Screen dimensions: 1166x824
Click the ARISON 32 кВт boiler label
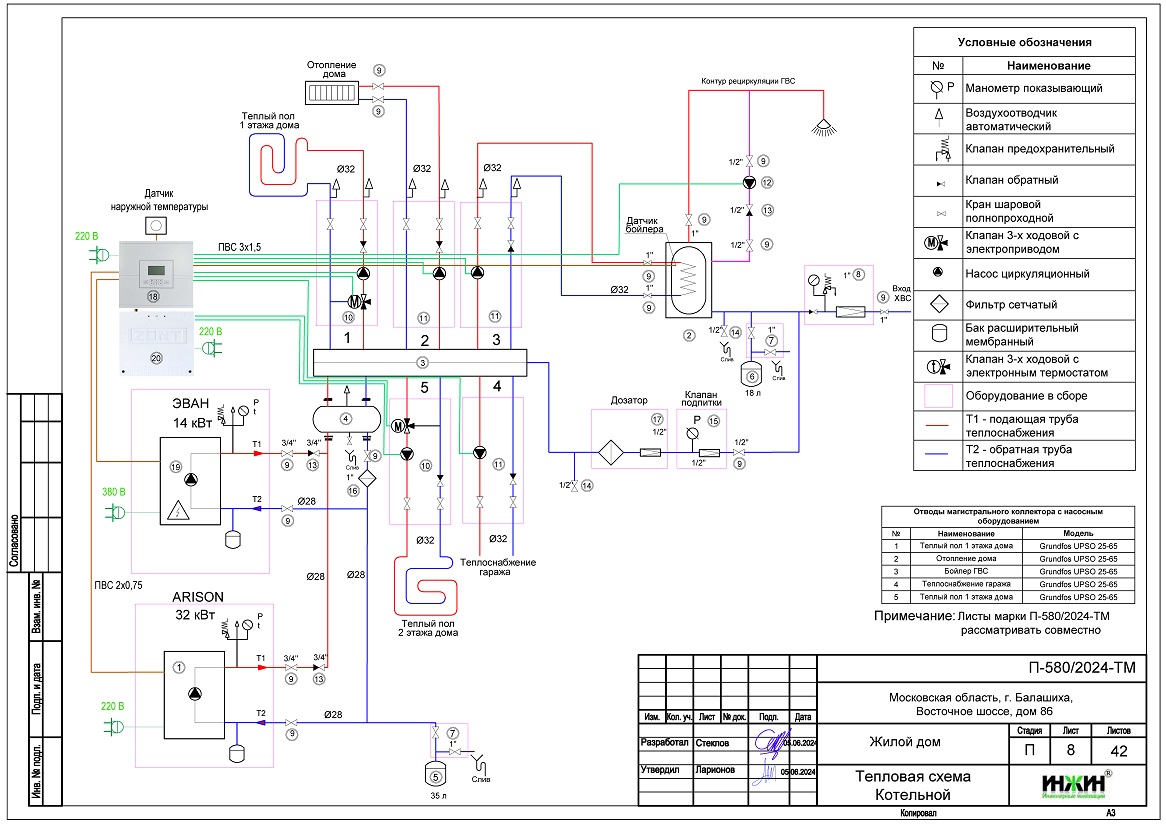point(198,606)
